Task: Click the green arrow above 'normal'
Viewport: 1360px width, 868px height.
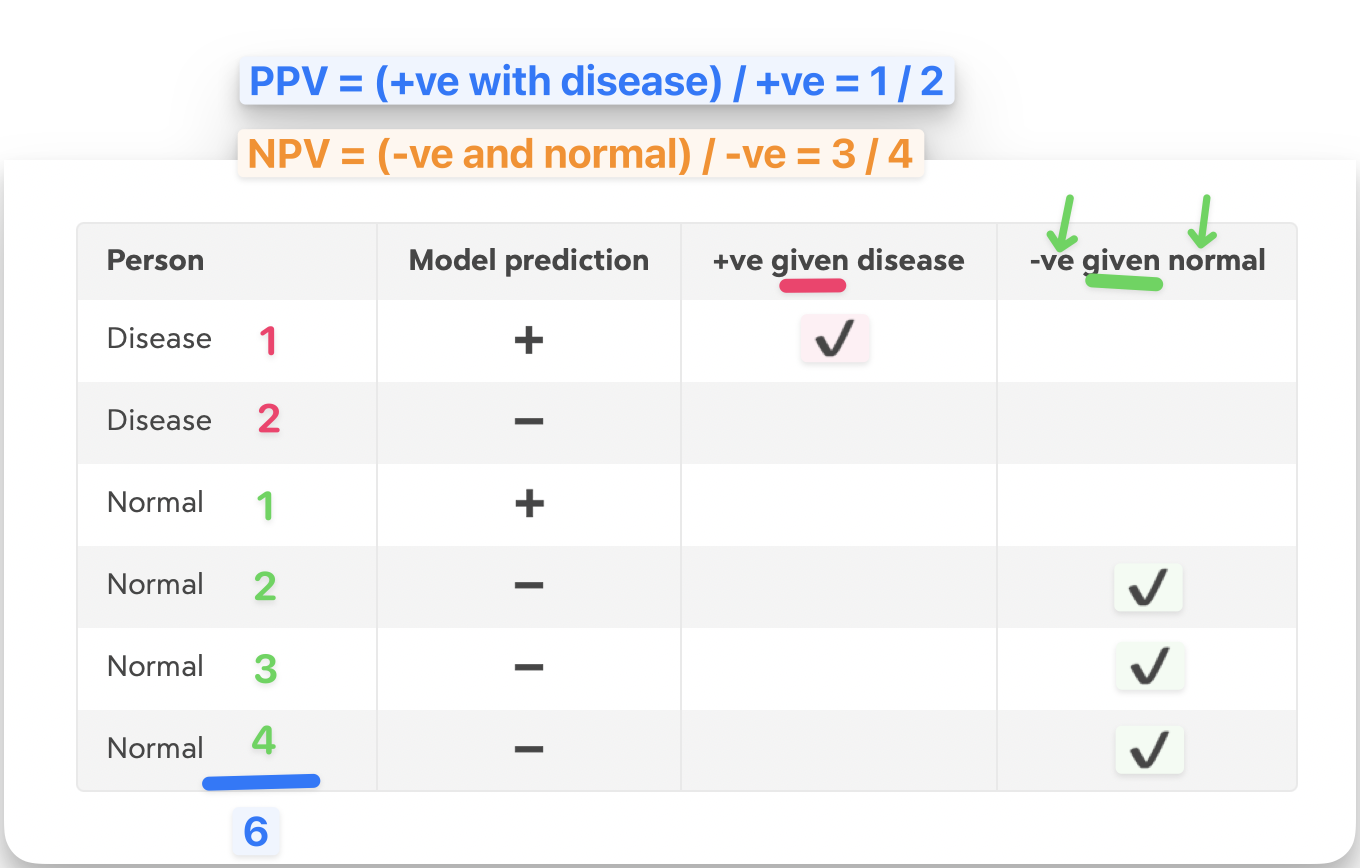Action: (x=1202, y=220)
